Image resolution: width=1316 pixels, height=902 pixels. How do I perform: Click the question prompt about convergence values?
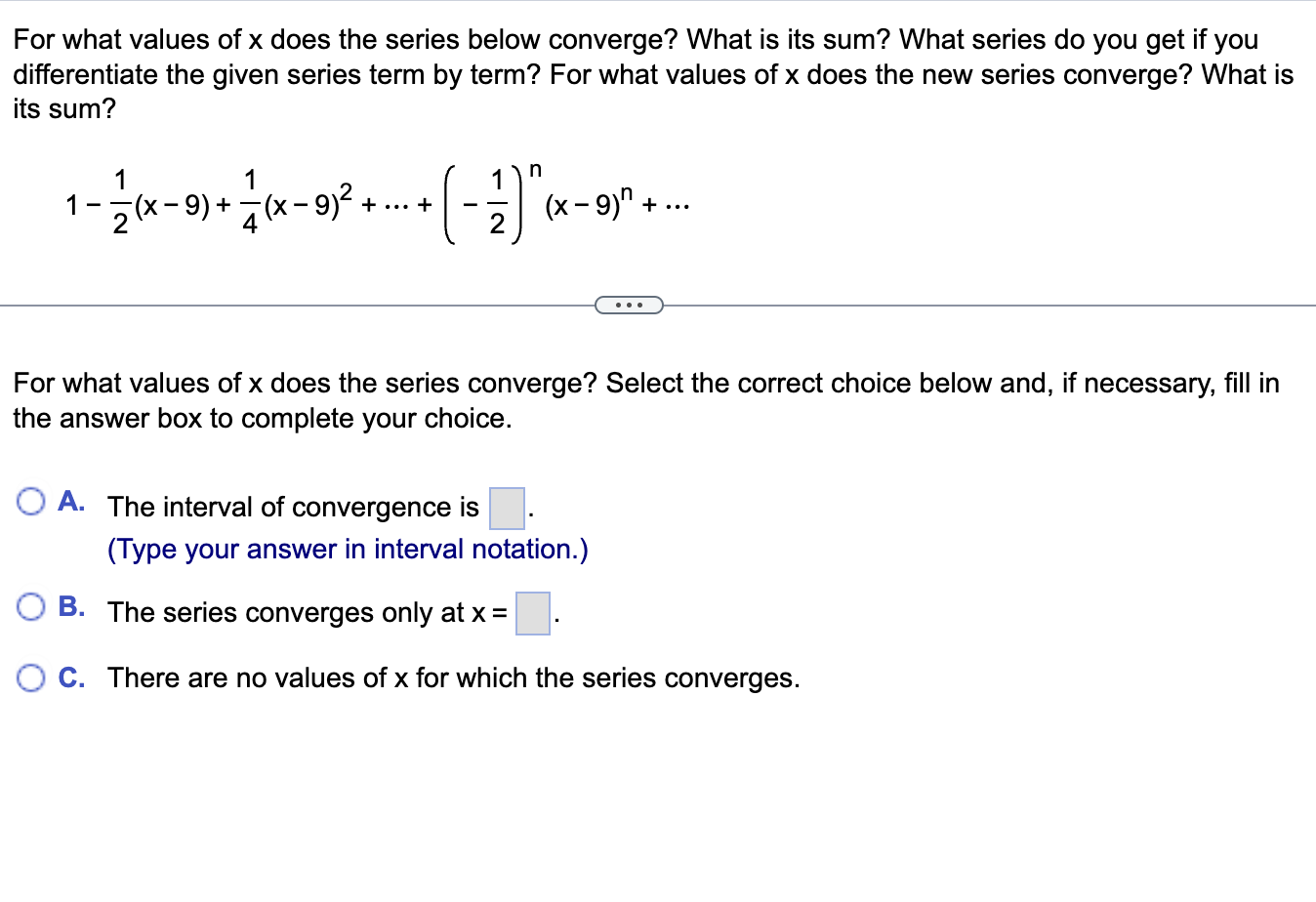pos(644,383)
